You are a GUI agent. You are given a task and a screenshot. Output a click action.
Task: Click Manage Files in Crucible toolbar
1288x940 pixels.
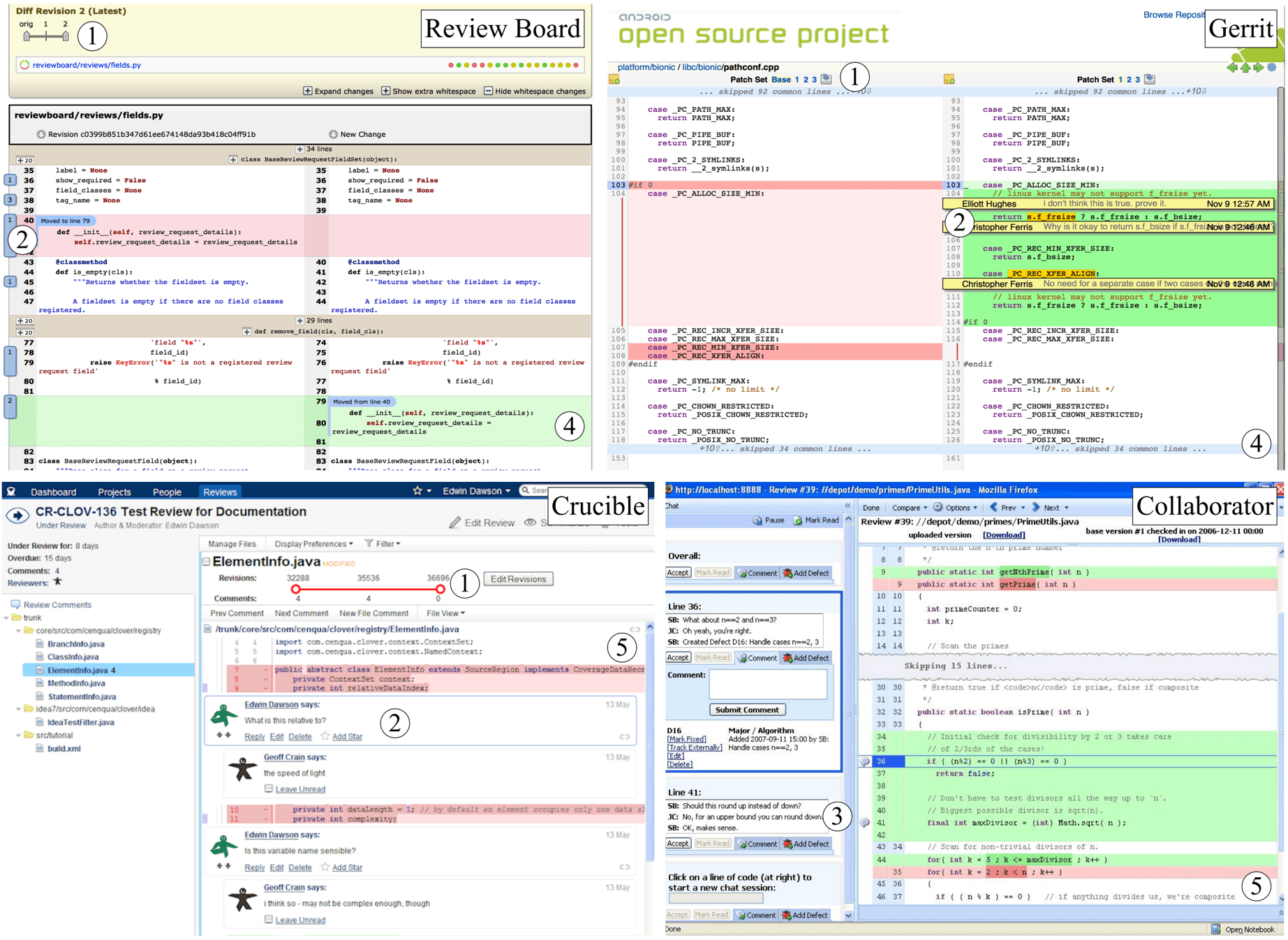(x=232, y=544)
